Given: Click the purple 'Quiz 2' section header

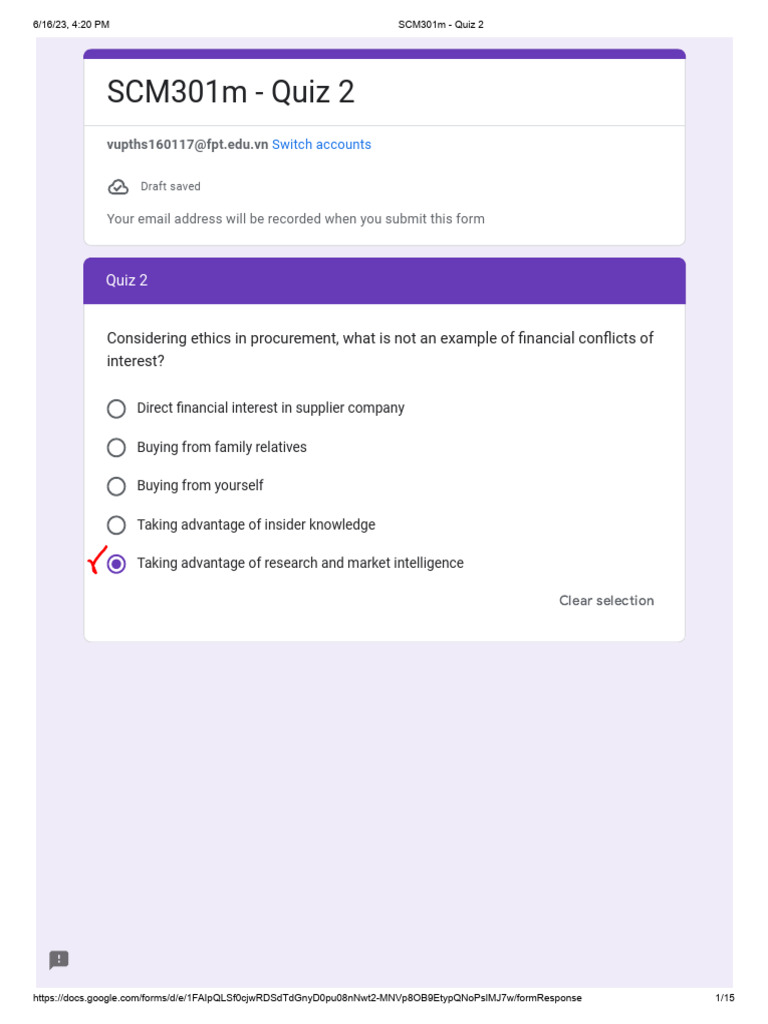Looking at the screenshot, I should point(384,281).
